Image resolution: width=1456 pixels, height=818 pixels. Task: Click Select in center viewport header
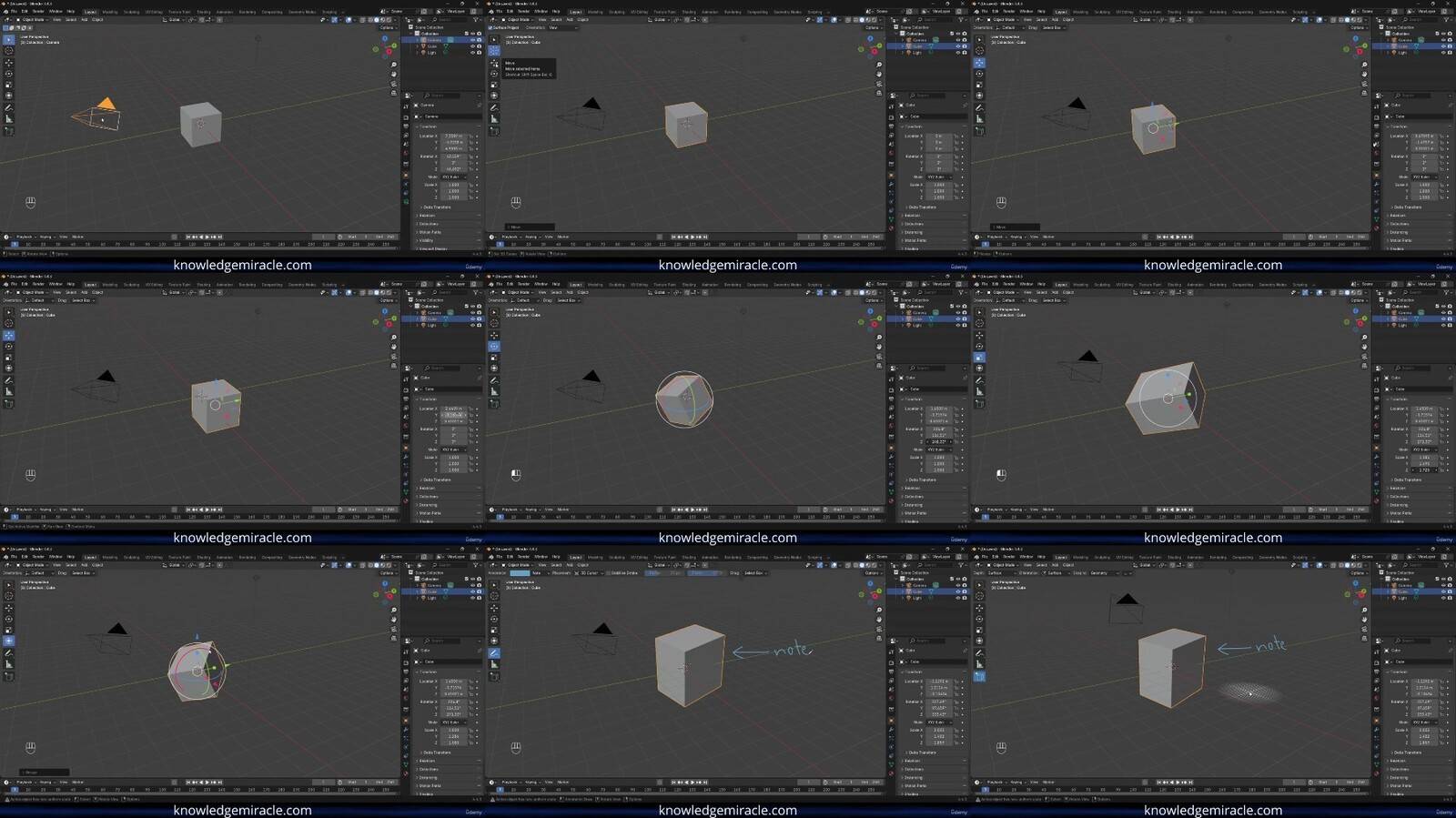(x=556, y=292)
